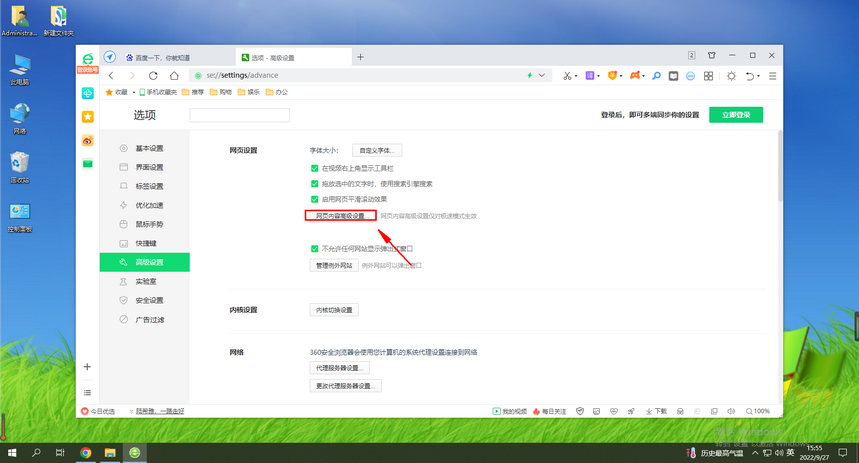This screenshot has width=859, height=463.
Task: Click the 内核切换设置 button
Action: click(x=334, y=310)
